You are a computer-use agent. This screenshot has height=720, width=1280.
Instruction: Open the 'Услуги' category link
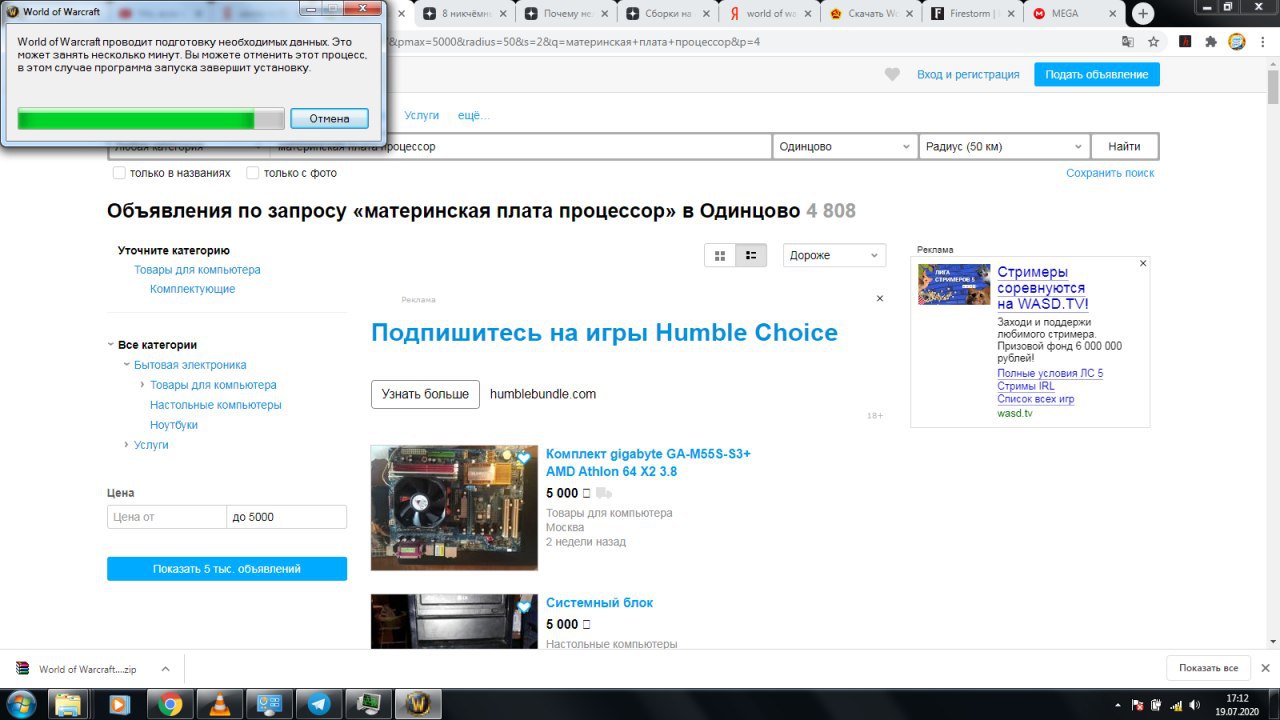point(421,115)
